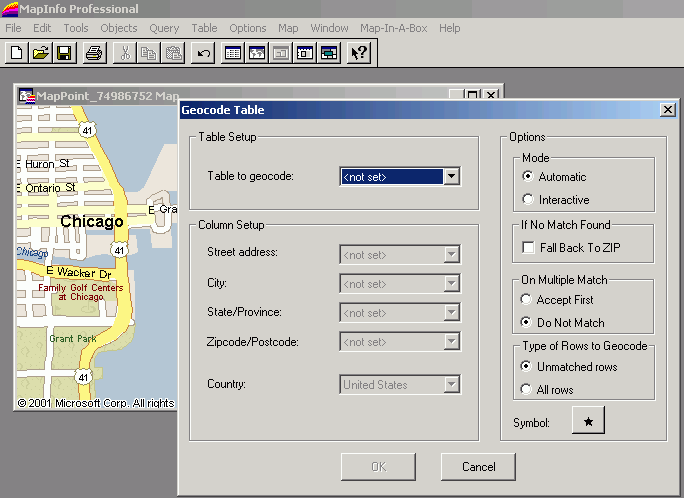Screen dimensions: 684x498
Task: Expand the Country dropdown list
Action: (x=451, y=385)
